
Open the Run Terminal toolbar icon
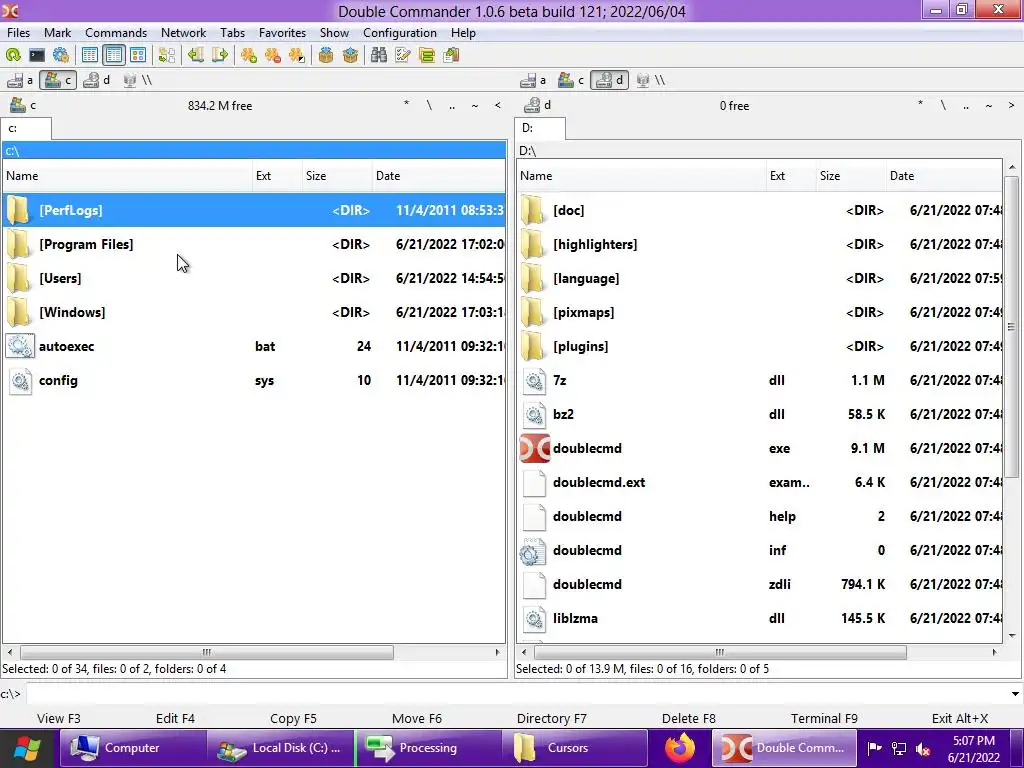[x=37, y=56]
